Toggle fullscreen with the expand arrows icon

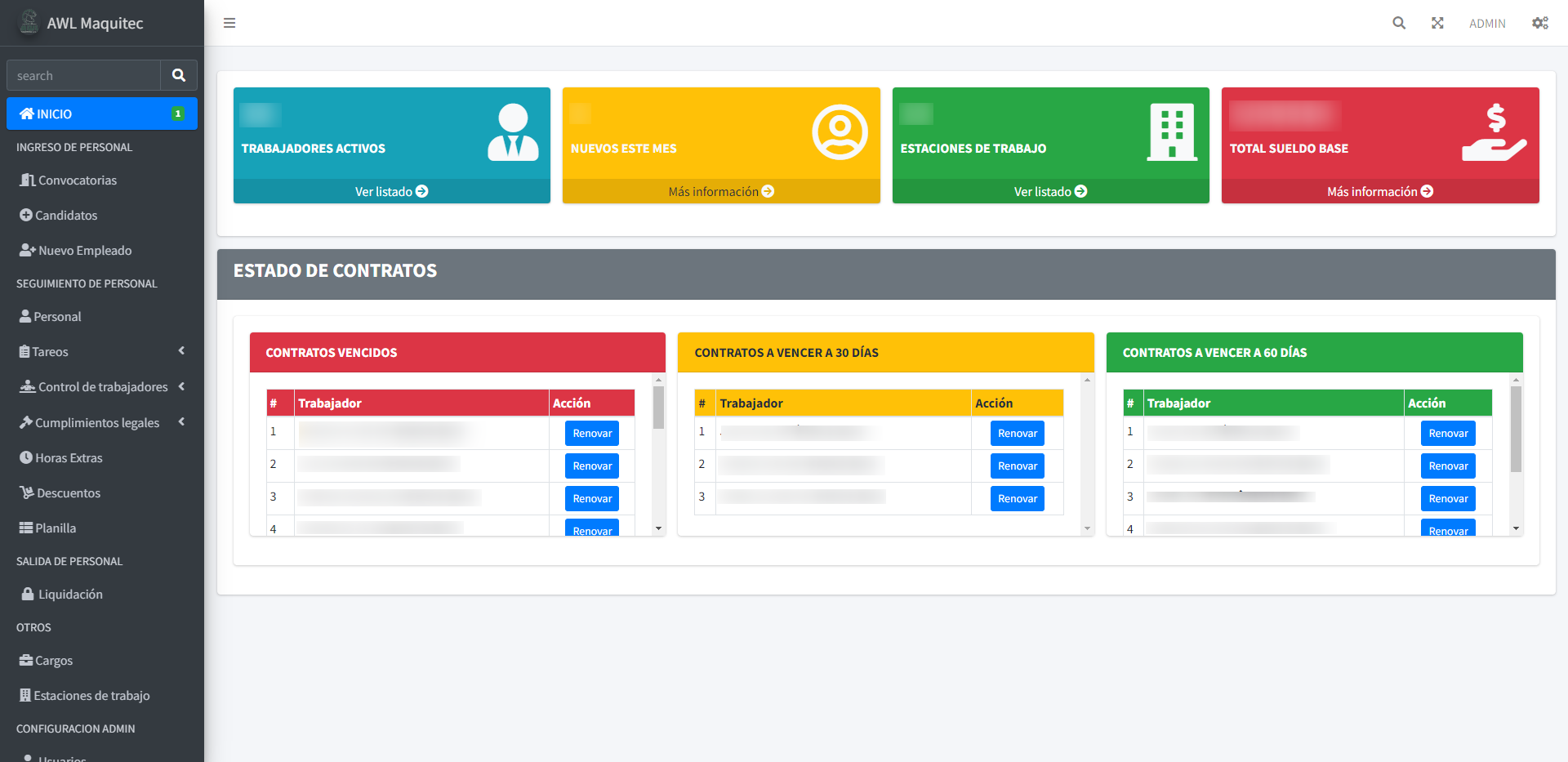click(x=1437, y=23)
